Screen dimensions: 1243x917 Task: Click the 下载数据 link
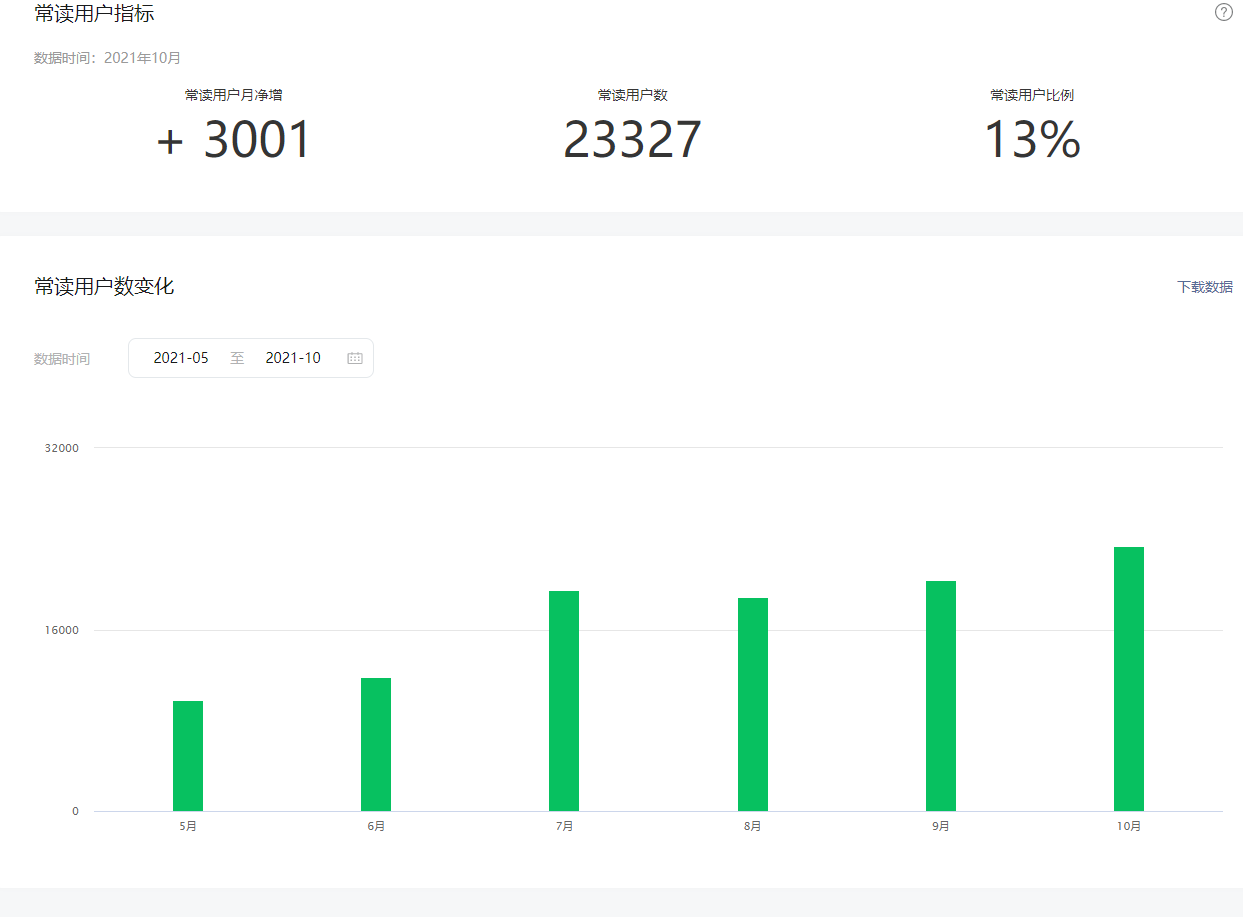click(1205, 287)
